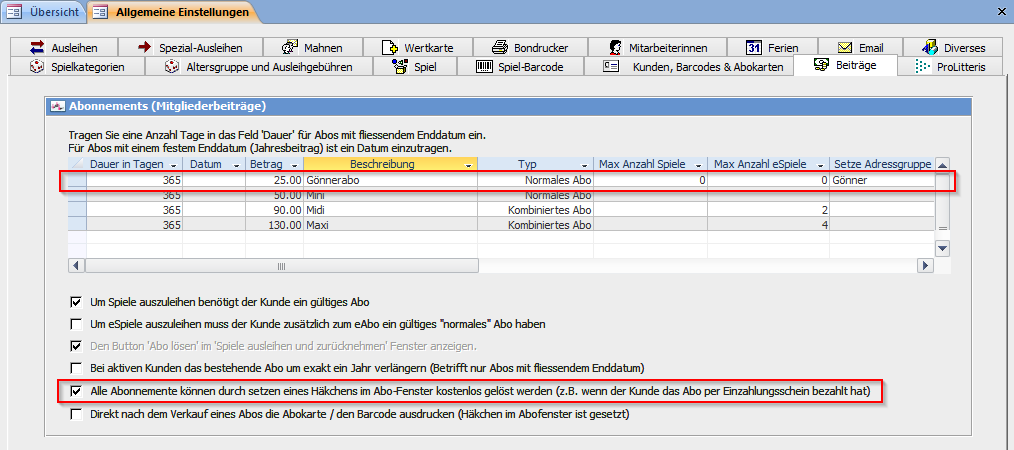Click the Bondrucker printer icon

500,47
